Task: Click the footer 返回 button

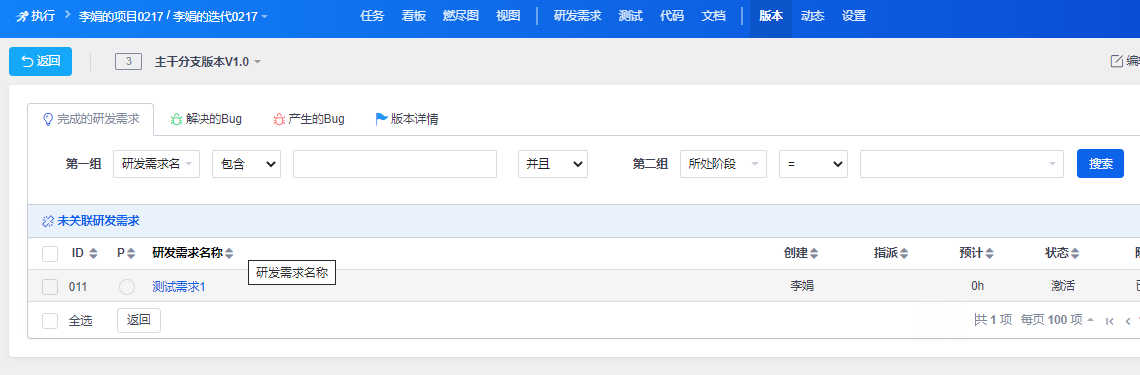Action: pyautogui.click(x=139, y=320)
